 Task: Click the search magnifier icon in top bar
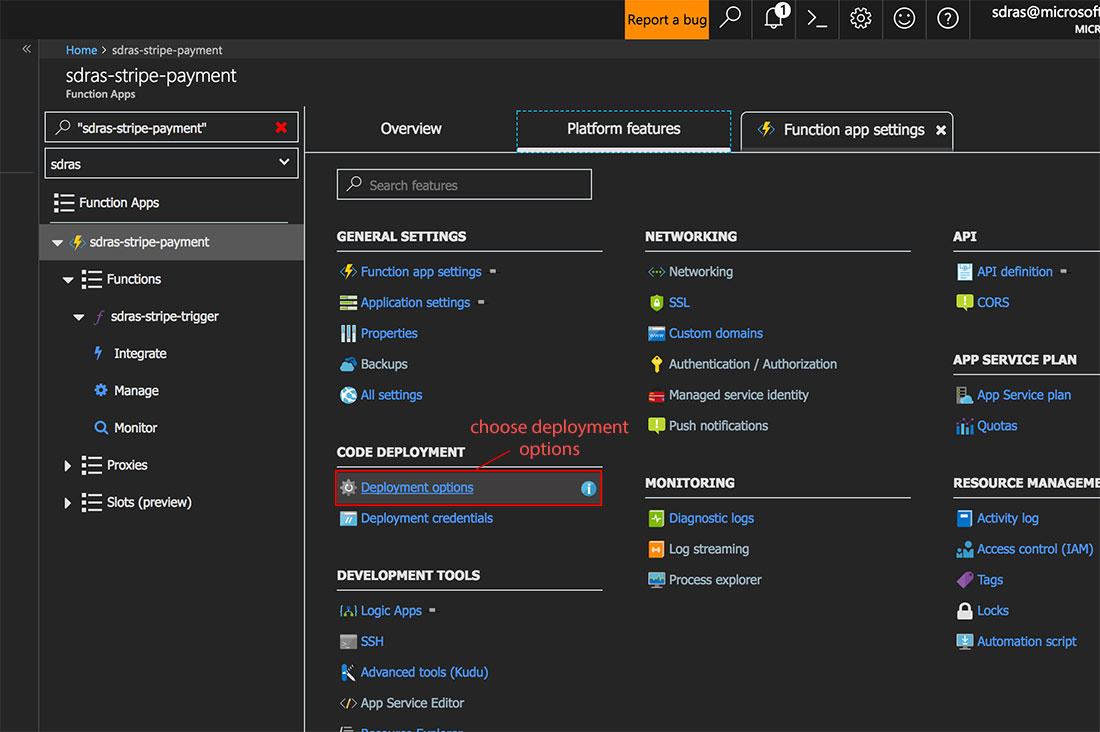[730, 18]
